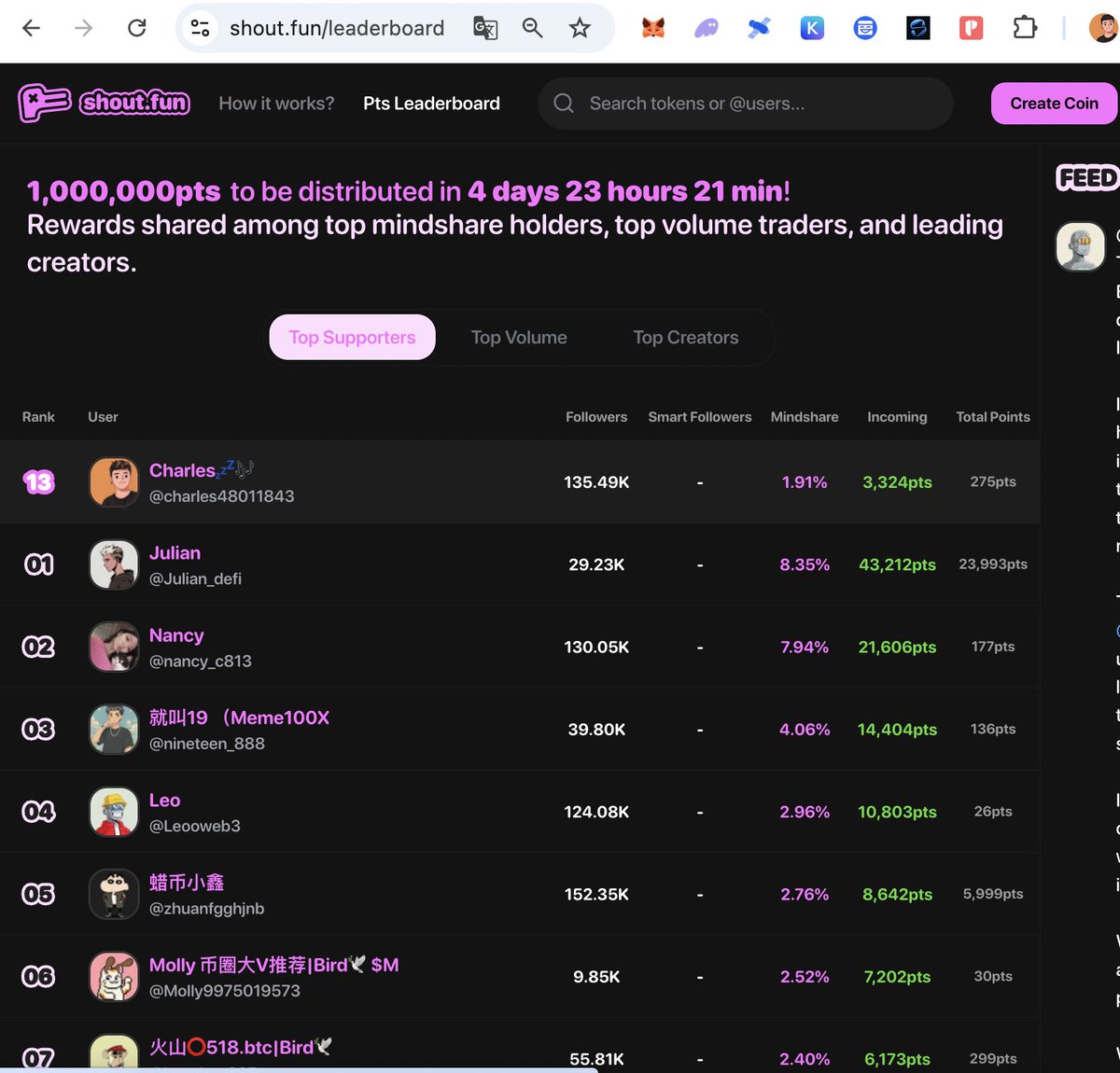Click Julian's profile avatar
Screen dimensions: 1120x1073
tap(114, 564)
